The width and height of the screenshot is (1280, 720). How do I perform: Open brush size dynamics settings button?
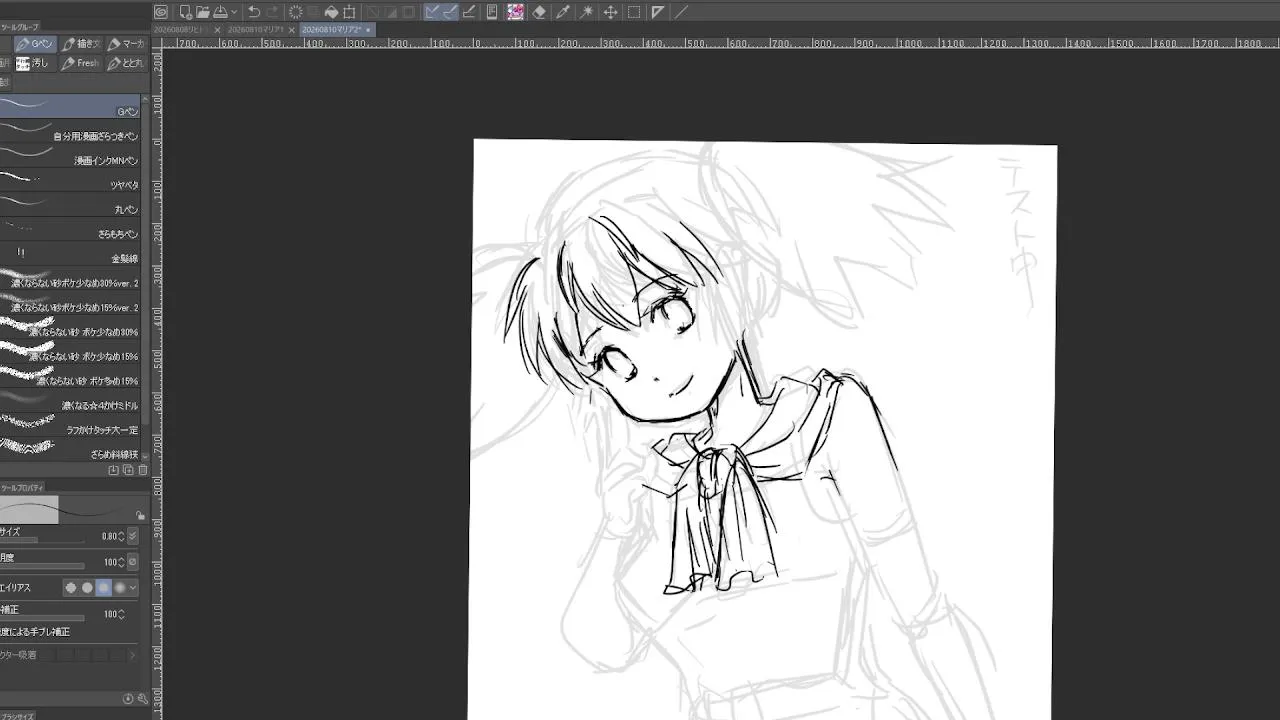pyautogui.click(x=133, y=536)
